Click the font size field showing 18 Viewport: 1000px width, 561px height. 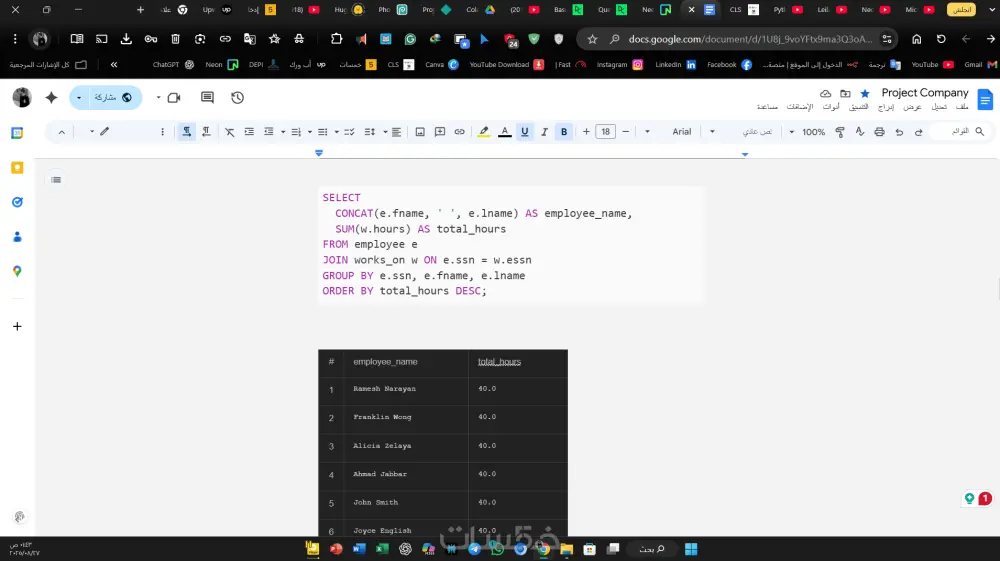605,132
